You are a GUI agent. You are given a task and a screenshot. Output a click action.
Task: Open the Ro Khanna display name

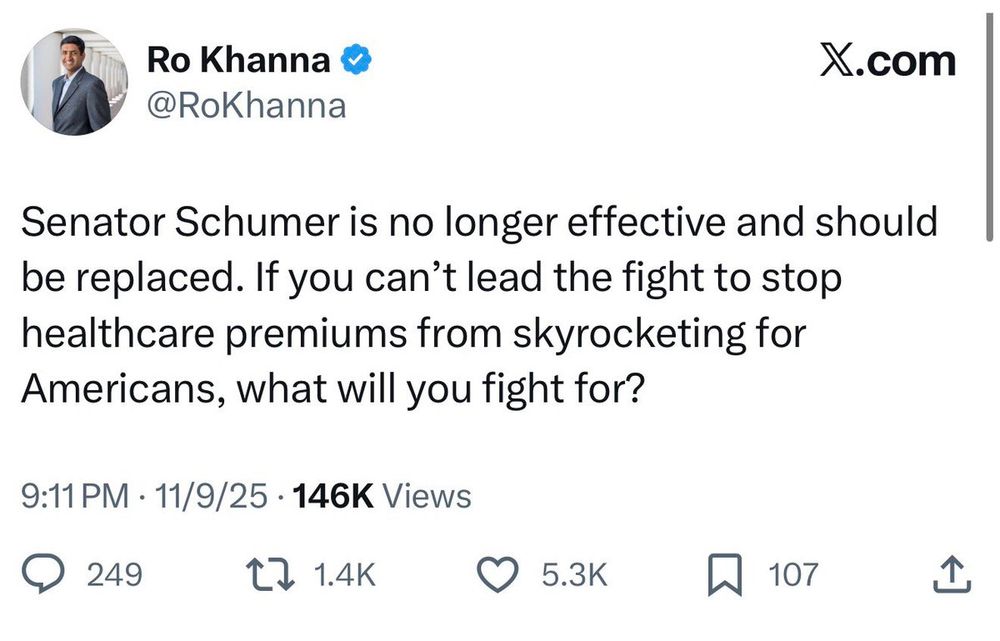tap(238, 62)
